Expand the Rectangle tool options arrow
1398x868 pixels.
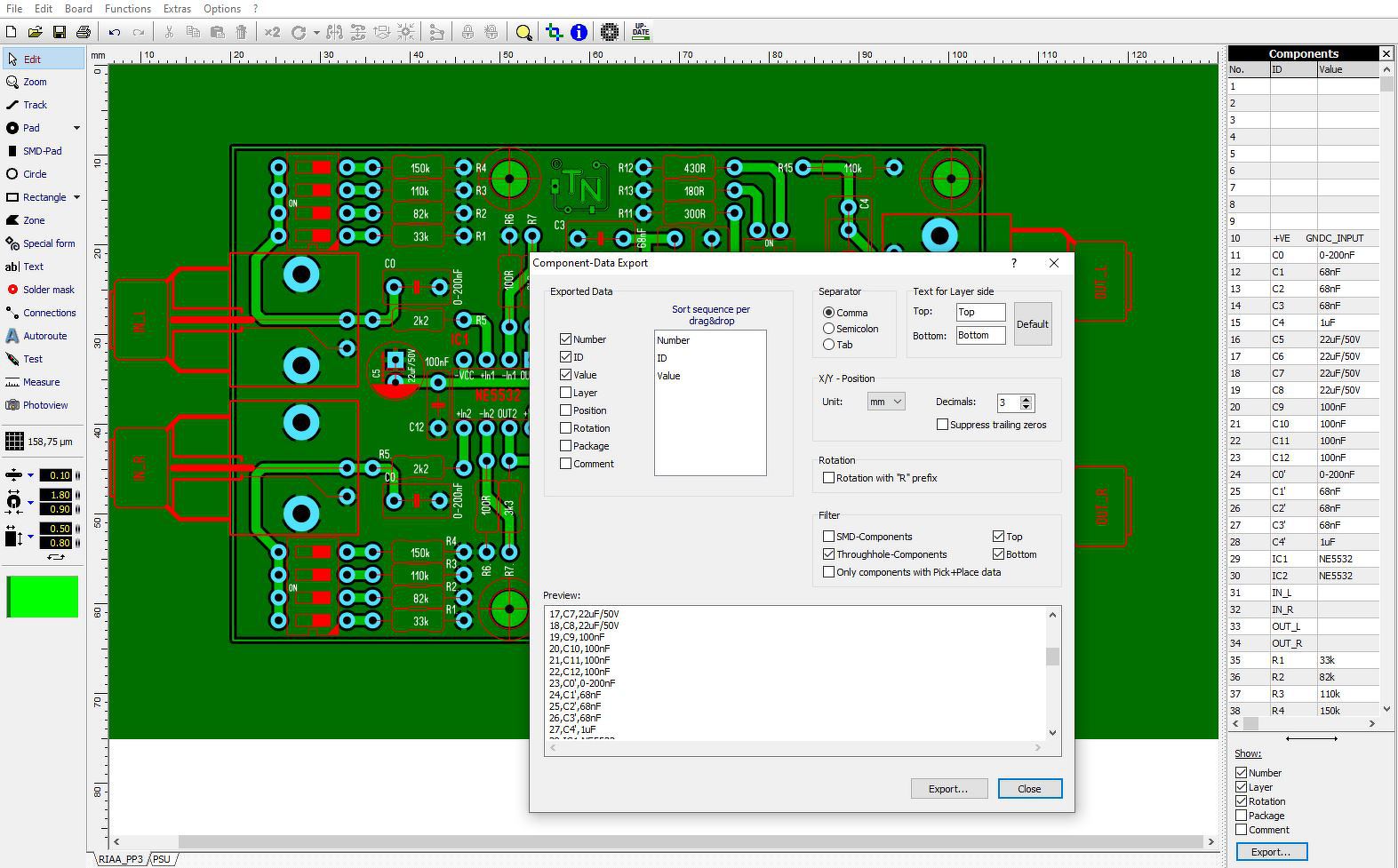[76, 197]
